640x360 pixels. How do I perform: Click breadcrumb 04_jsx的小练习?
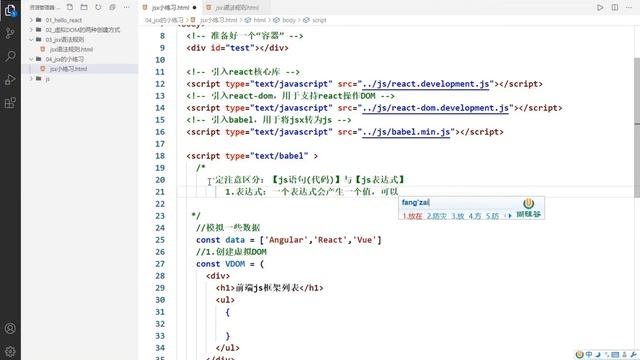point(164,20)
